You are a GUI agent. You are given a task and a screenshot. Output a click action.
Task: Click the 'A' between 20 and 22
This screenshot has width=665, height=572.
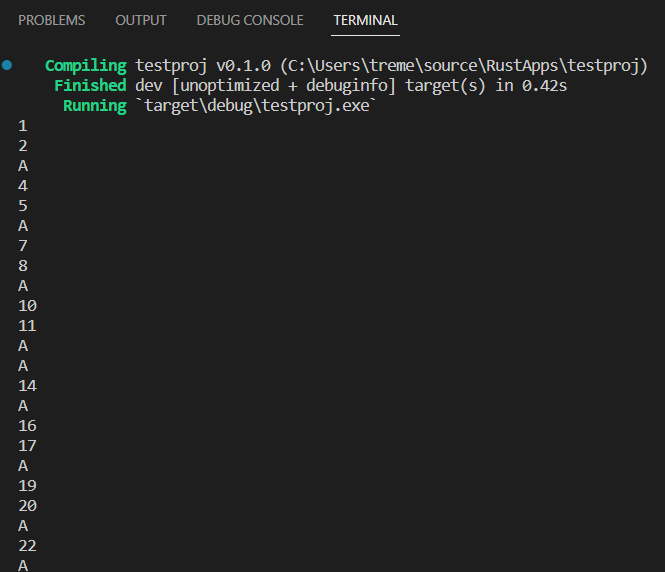[23, 526]
